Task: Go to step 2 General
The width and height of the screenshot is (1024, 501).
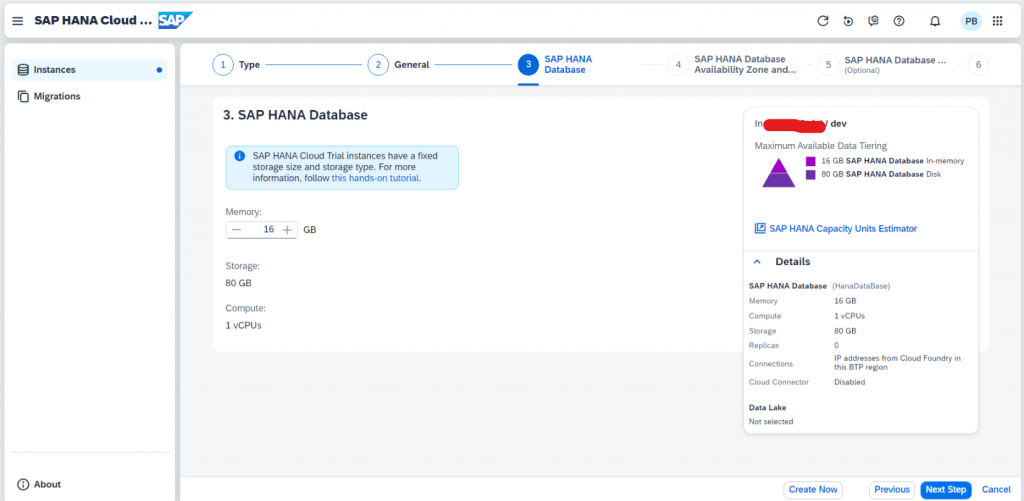Action: (x=398, y=65)
